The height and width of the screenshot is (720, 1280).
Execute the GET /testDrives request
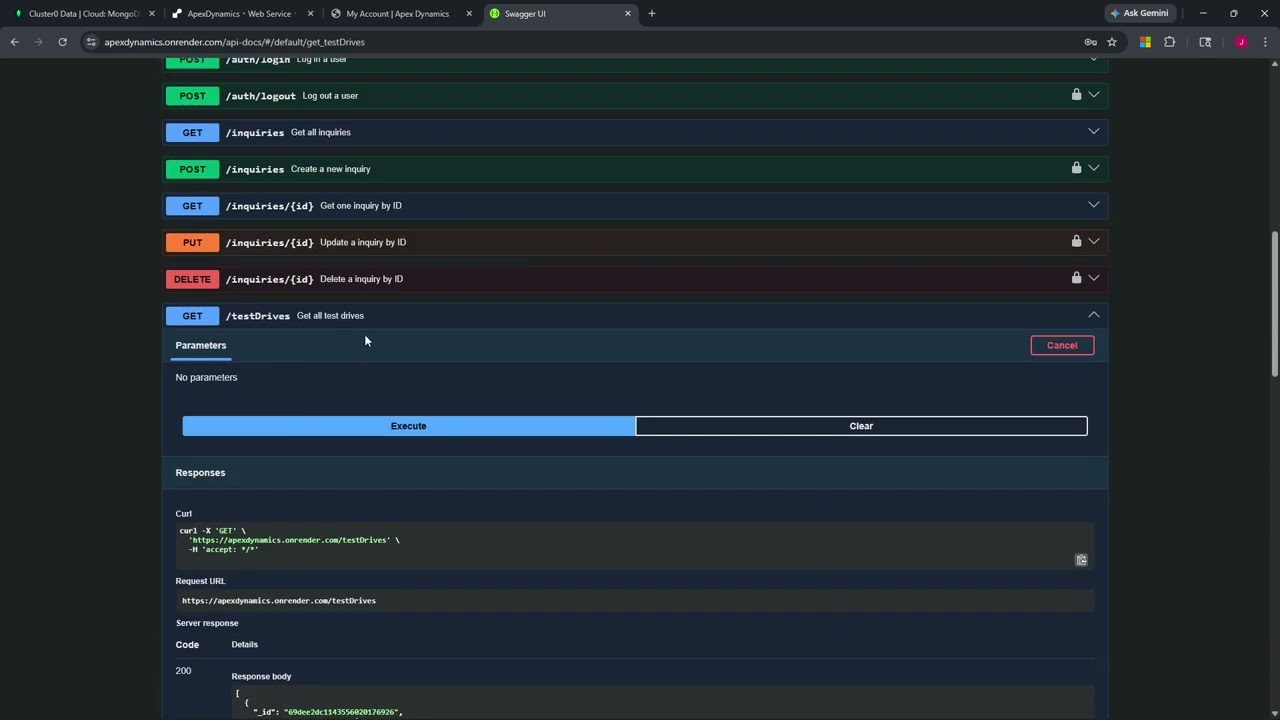coord(408,426)
